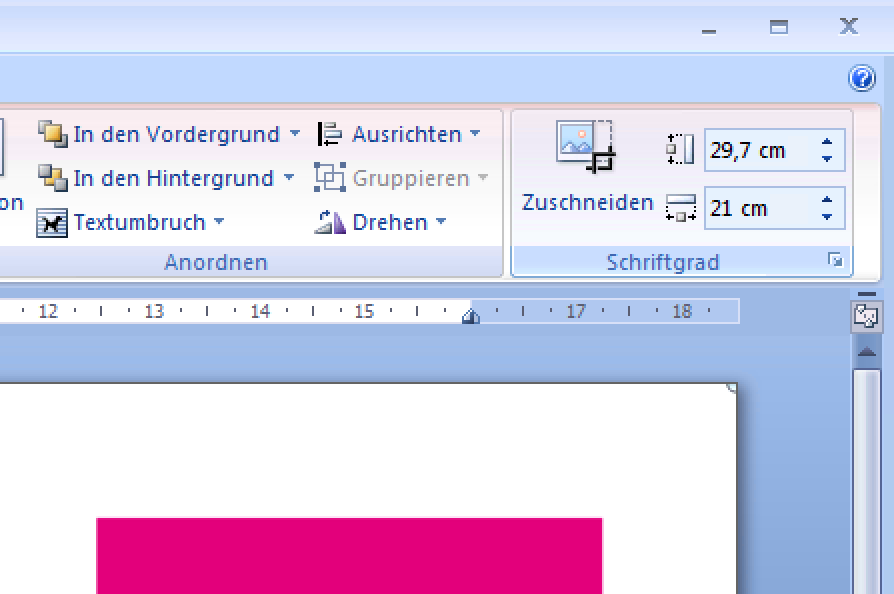This screenshot has height=594, width=894.
Task: Open the Drehen dropdown arrow
Action: coord(440,222)
